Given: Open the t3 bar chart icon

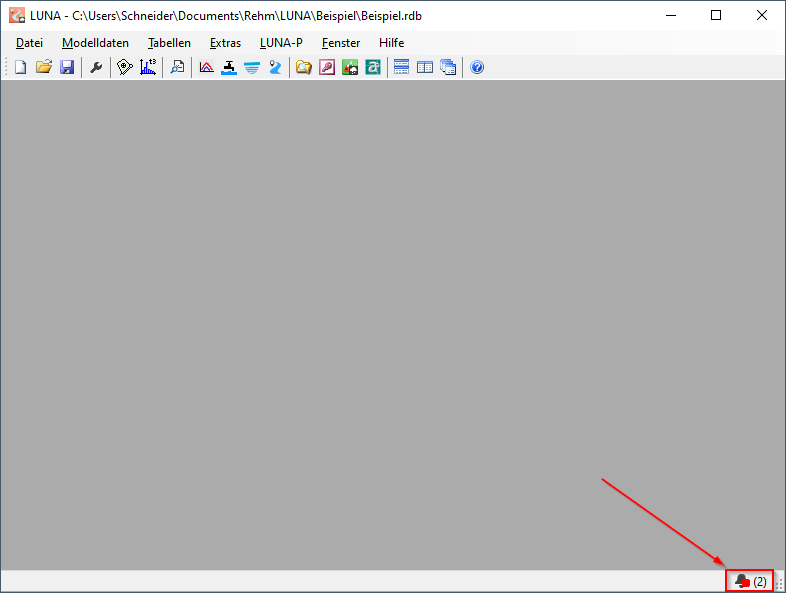Looking at the screenshot, I should pyautogui.click(x=148, y=67).
